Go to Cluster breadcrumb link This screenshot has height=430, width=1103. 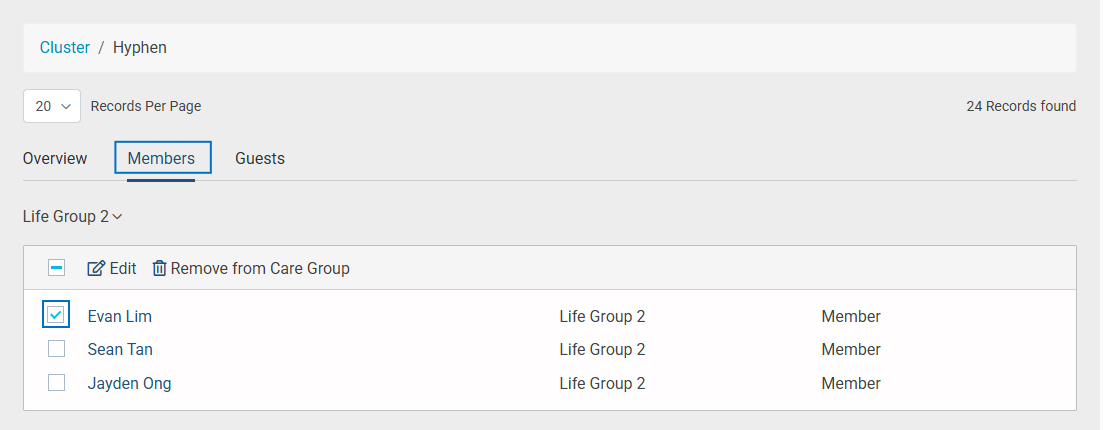click(65, 47)
